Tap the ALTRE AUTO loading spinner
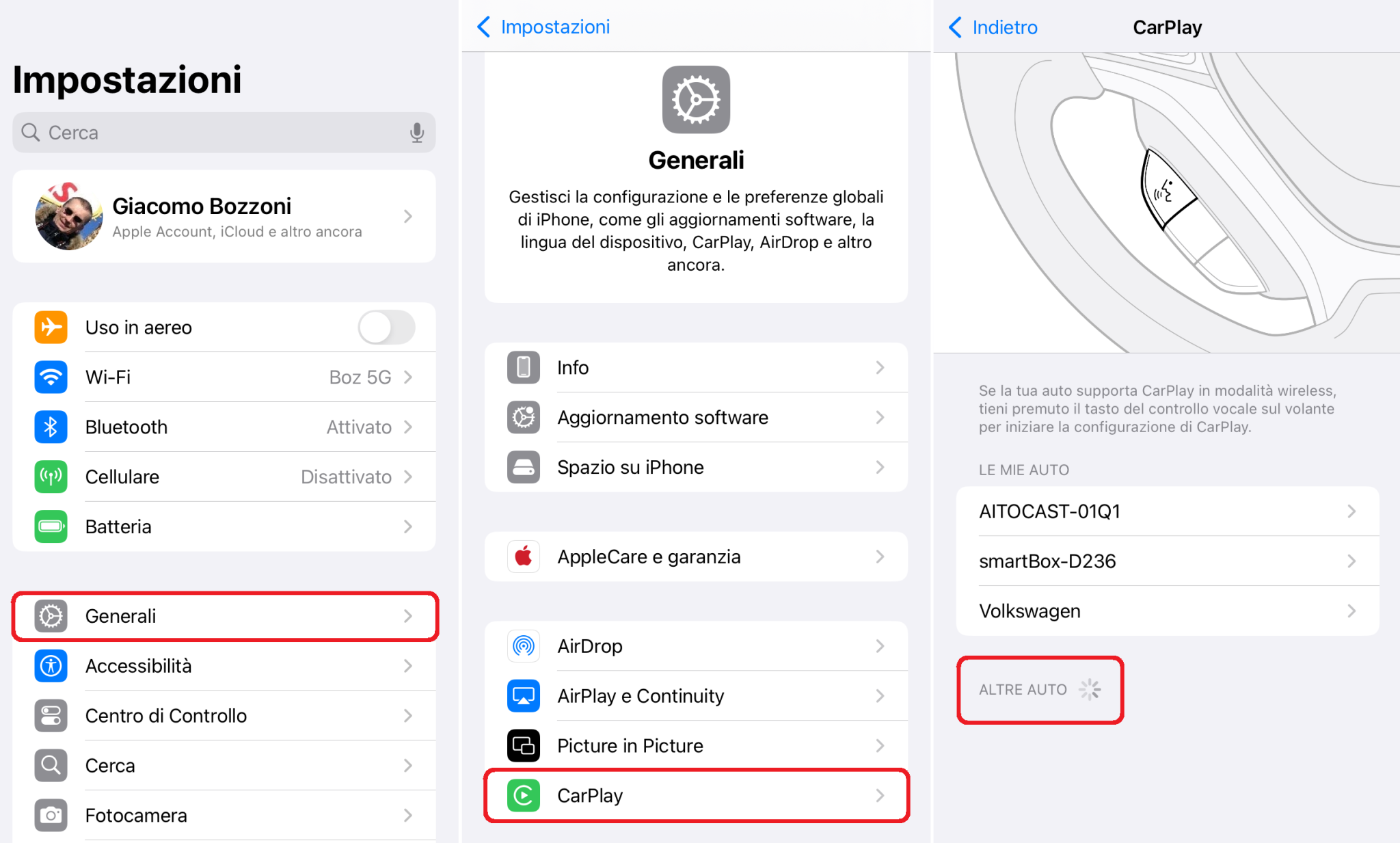Image resolution: width=1400 pixels, height=843 pixels. 1088,689
